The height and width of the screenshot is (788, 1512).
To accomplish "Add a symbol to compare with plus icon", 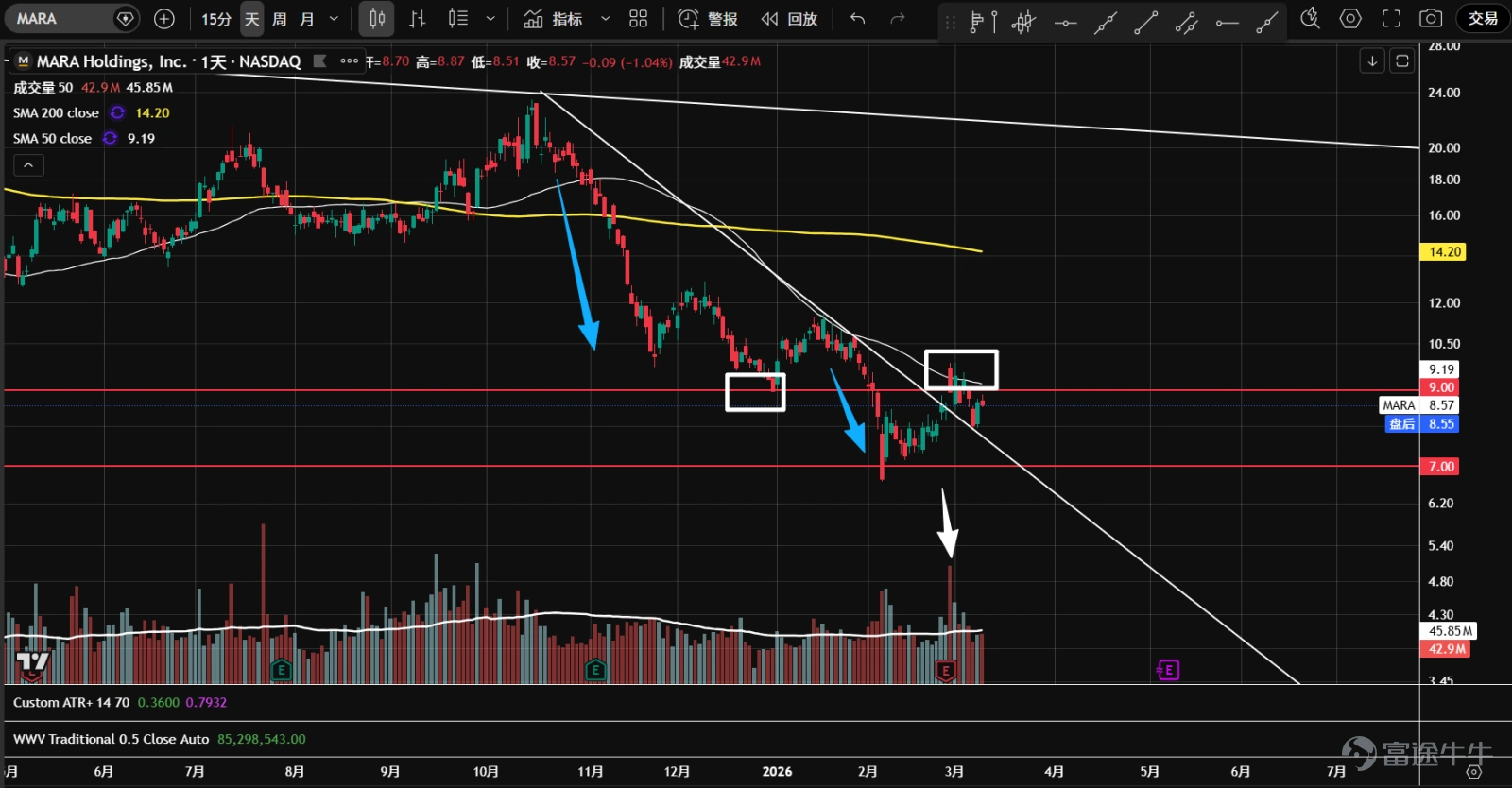I will (164, 19).
